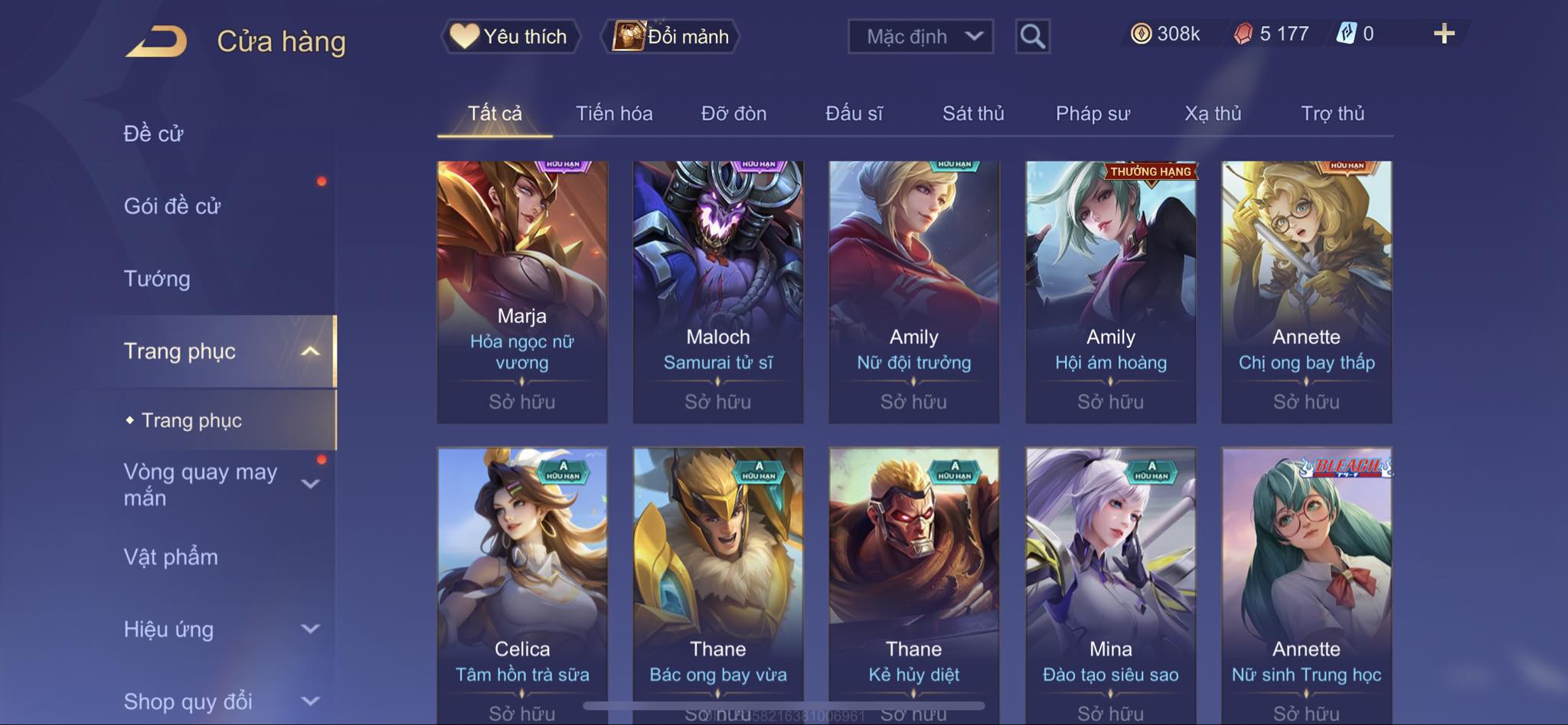Open Gói đề cử in sidebar
Viewport: 1568px width, 725px height.
[172, 206]
